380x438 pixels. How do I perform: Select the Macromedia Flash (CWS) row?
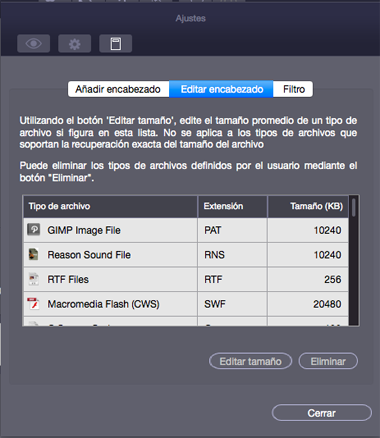[186, 304]
